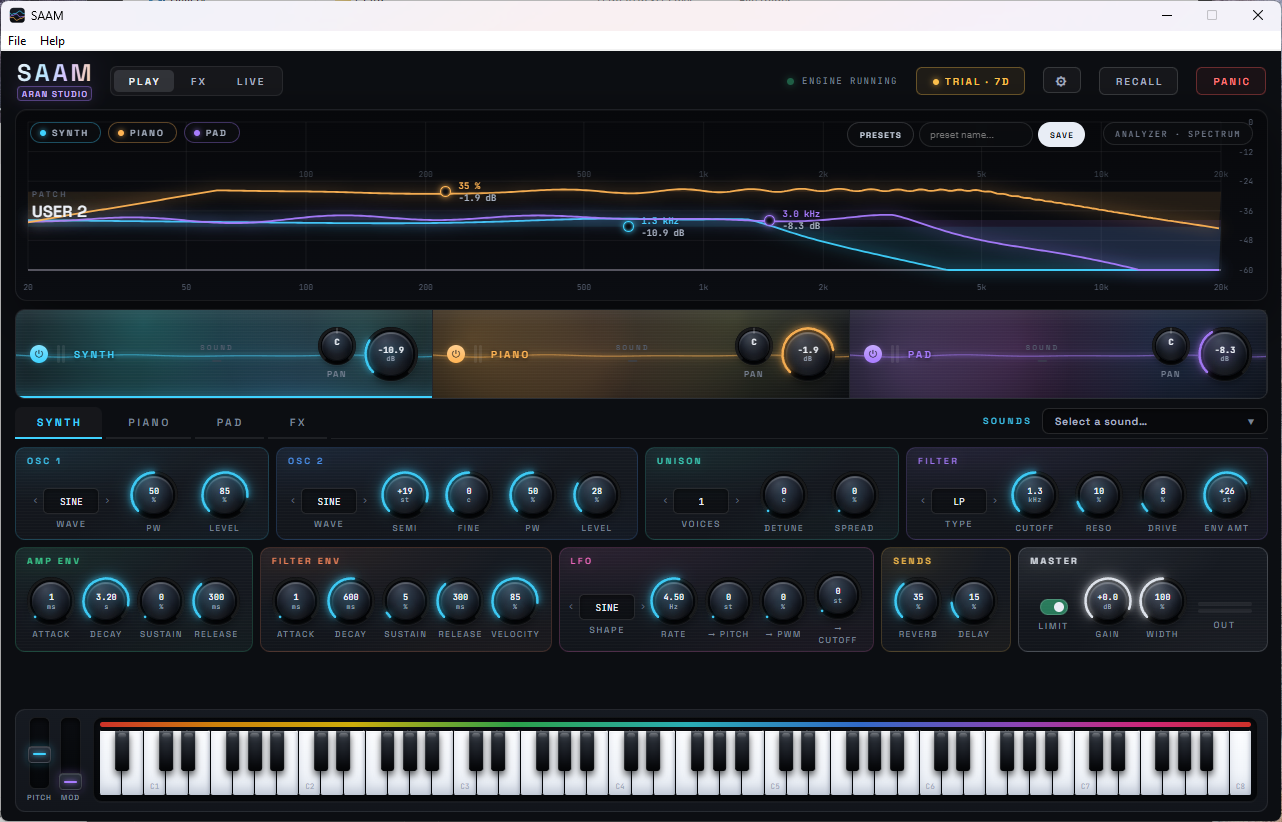1282x822 pixels.
Task: Select previous OSC 1 waveform arrow
Action: 36,501
